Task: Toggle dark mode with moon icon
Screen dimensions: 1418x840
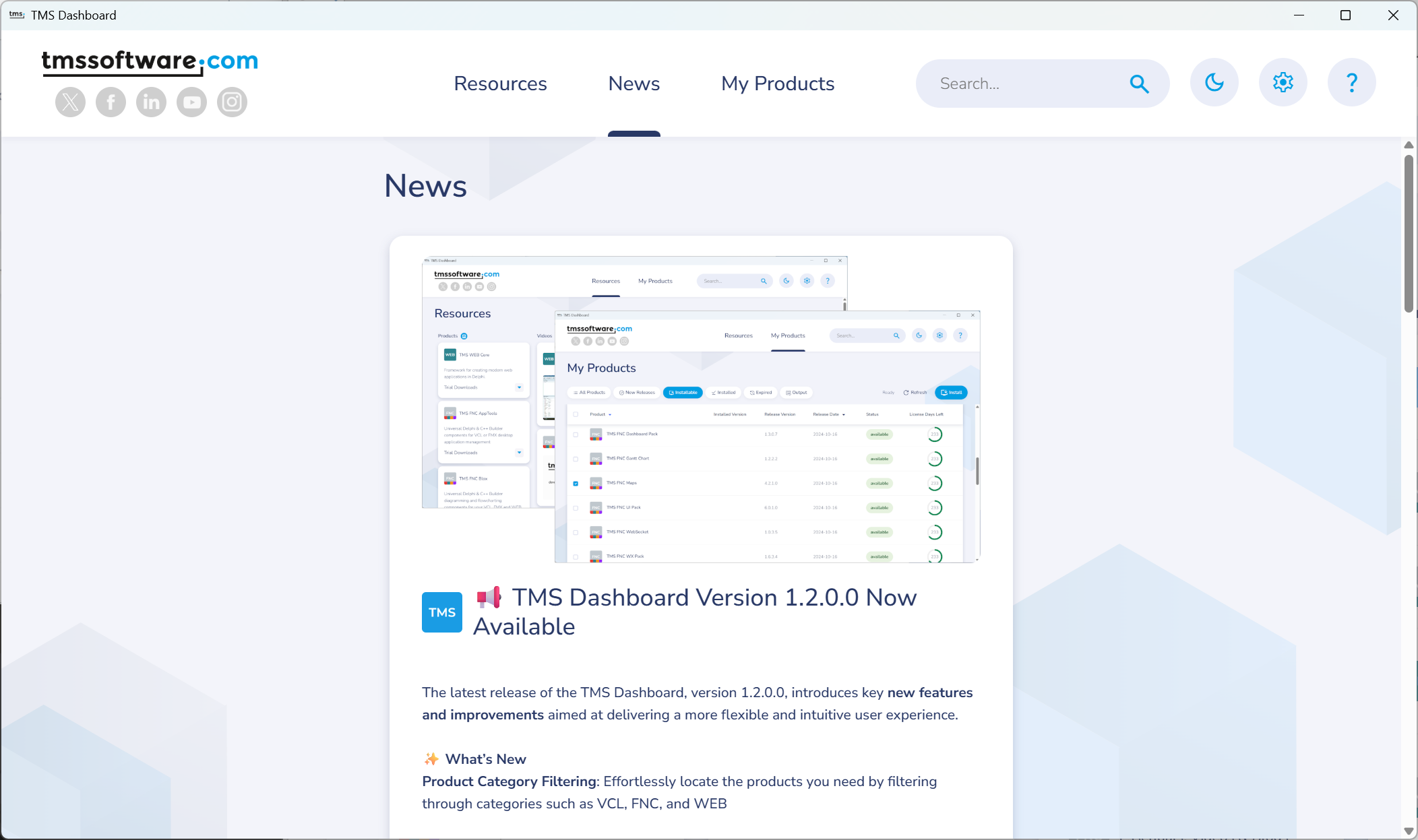Action: pyautogui.click(x=1214, y=82)
